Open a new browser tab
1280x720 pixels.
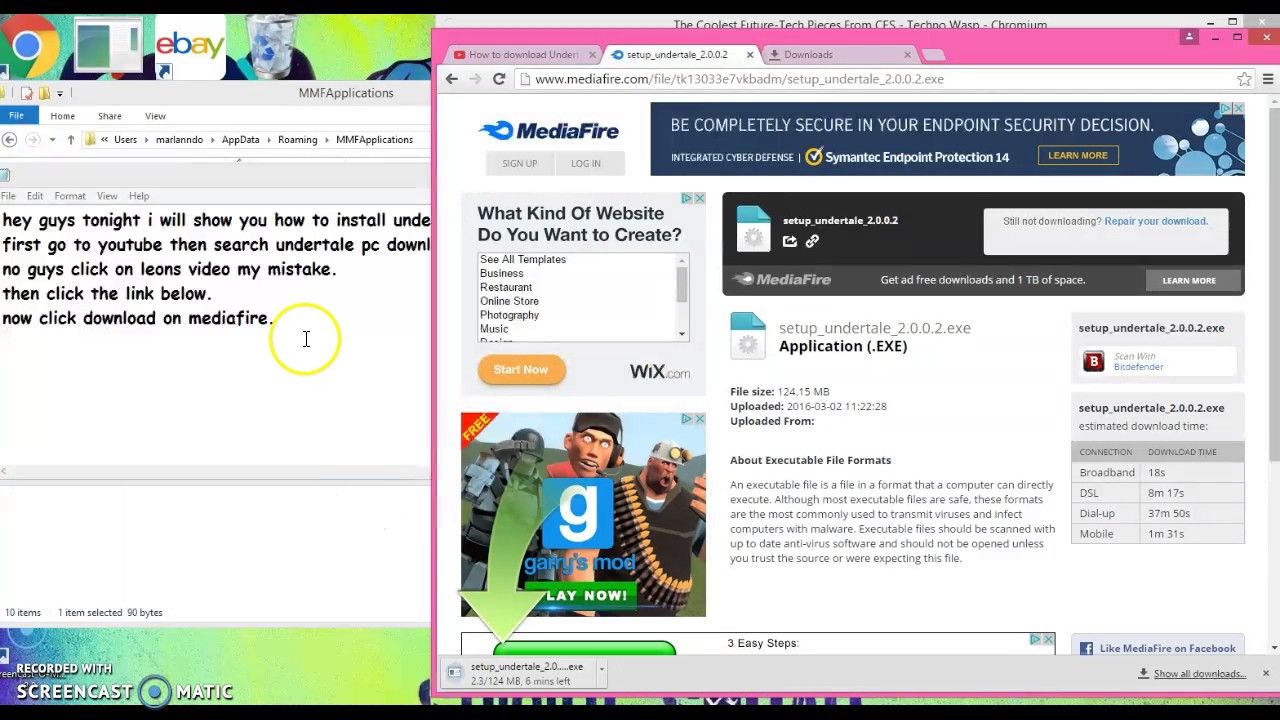pos(932,55)
